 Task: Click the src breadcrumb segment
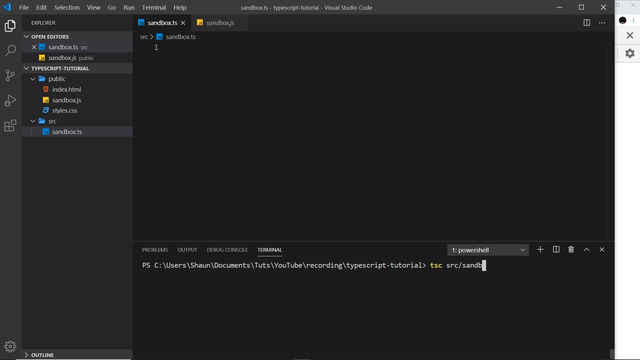point(144,37)
